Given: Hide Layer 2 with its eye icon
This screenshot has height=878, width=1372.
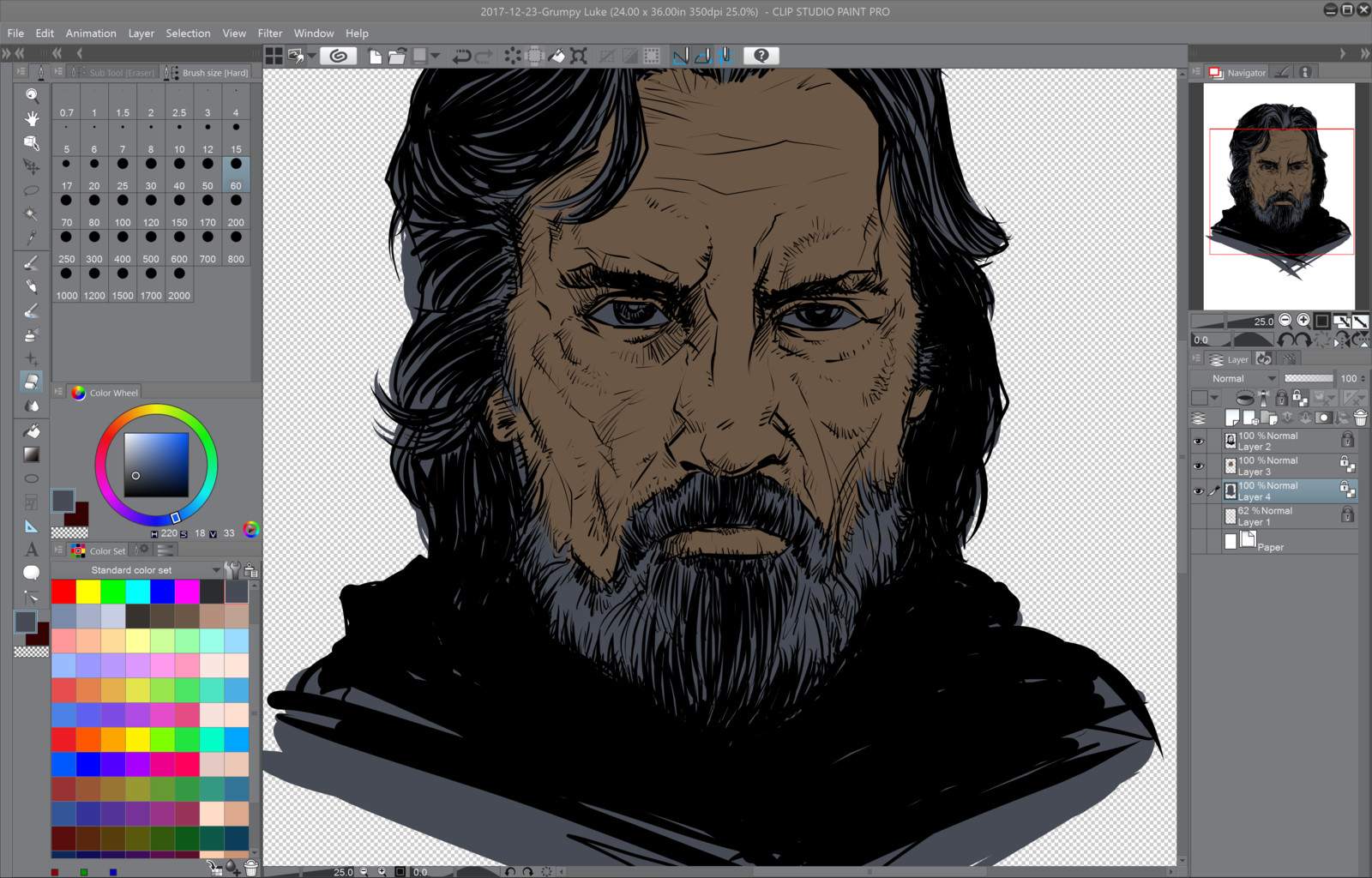Looking at the screenshot, I should pyautogui.click(x=1199, y=442).
